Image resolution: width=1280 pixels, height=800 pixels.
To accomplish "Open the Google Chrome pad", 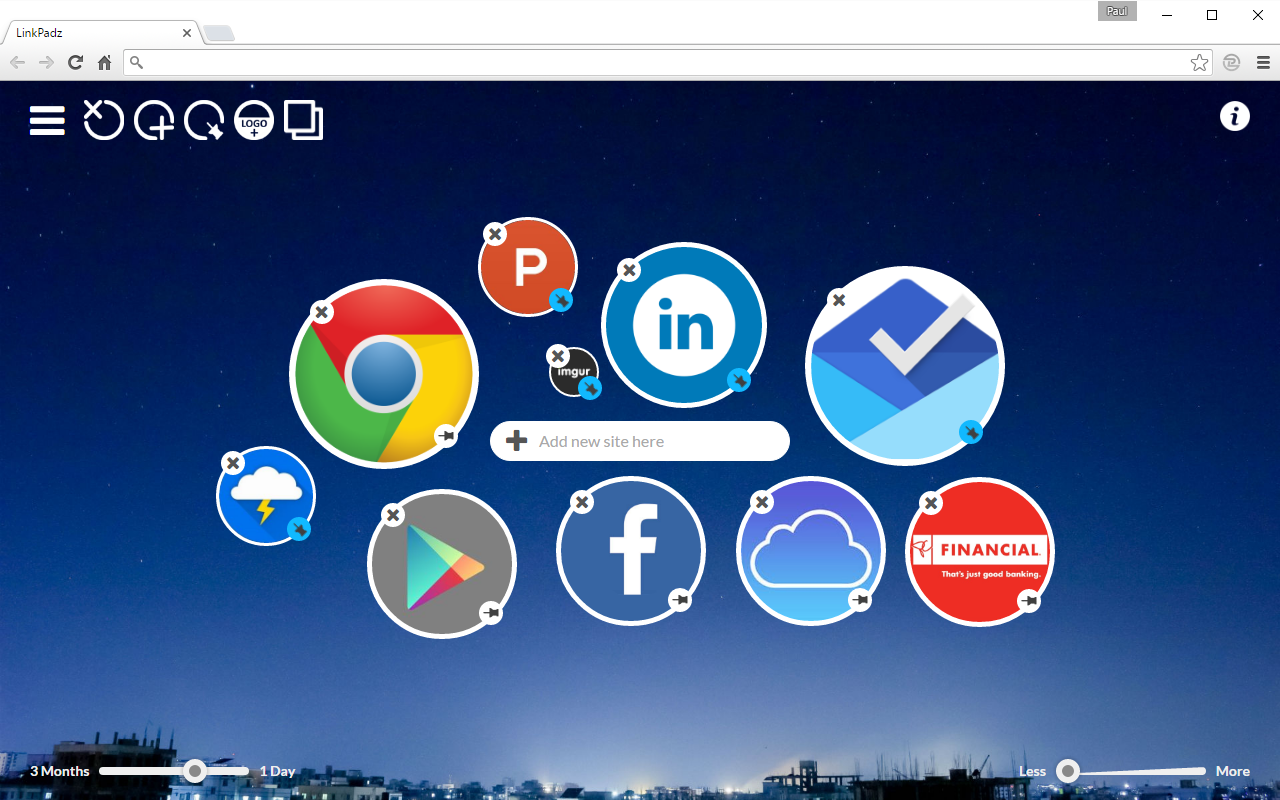I will pos(384,374).
